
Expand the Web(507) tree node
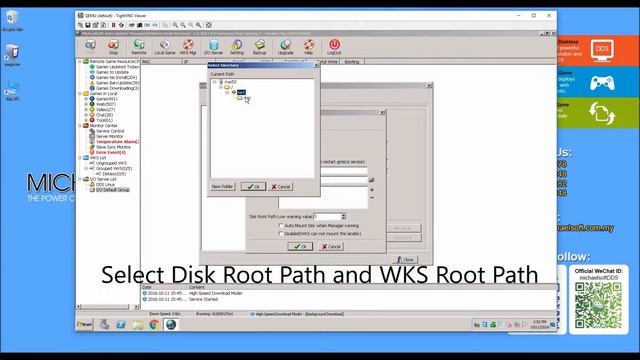[x=86, y=104]
